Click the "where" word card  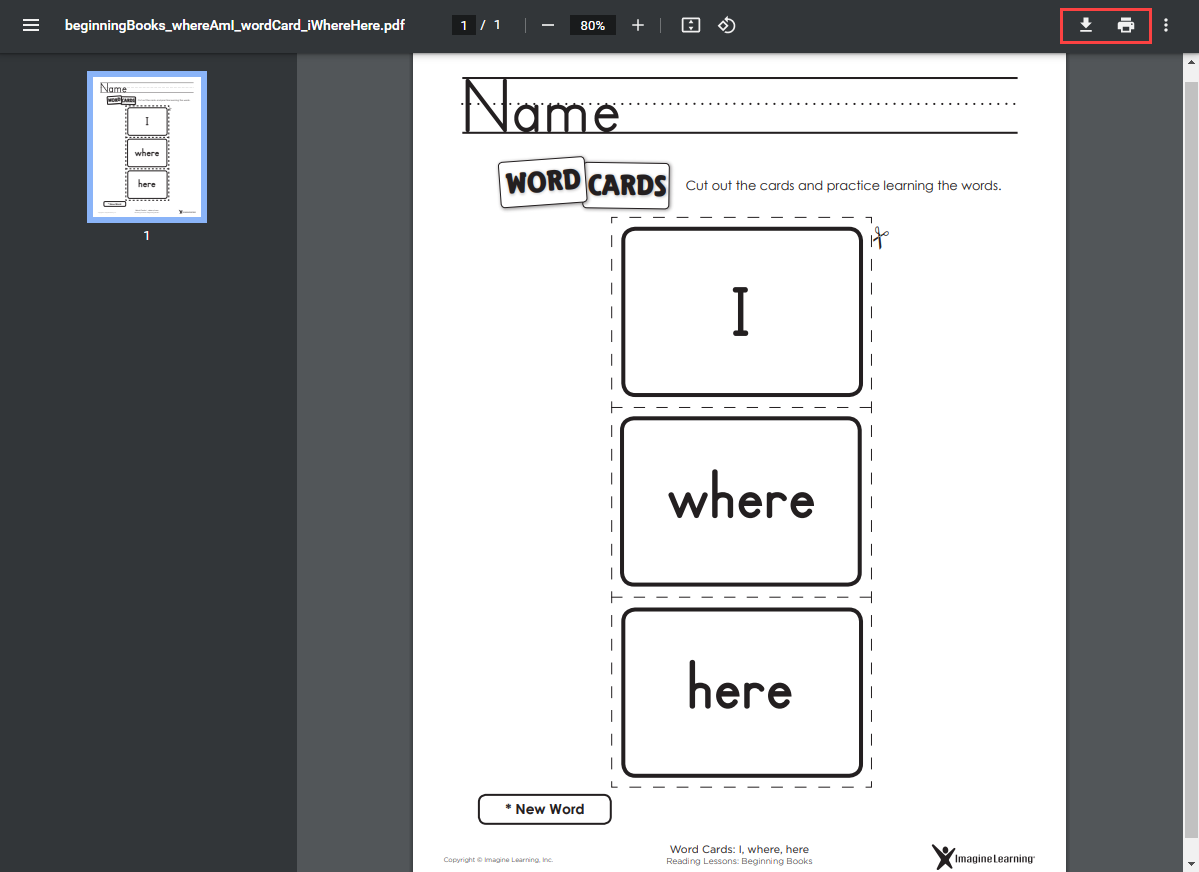[x=741, y=501]
